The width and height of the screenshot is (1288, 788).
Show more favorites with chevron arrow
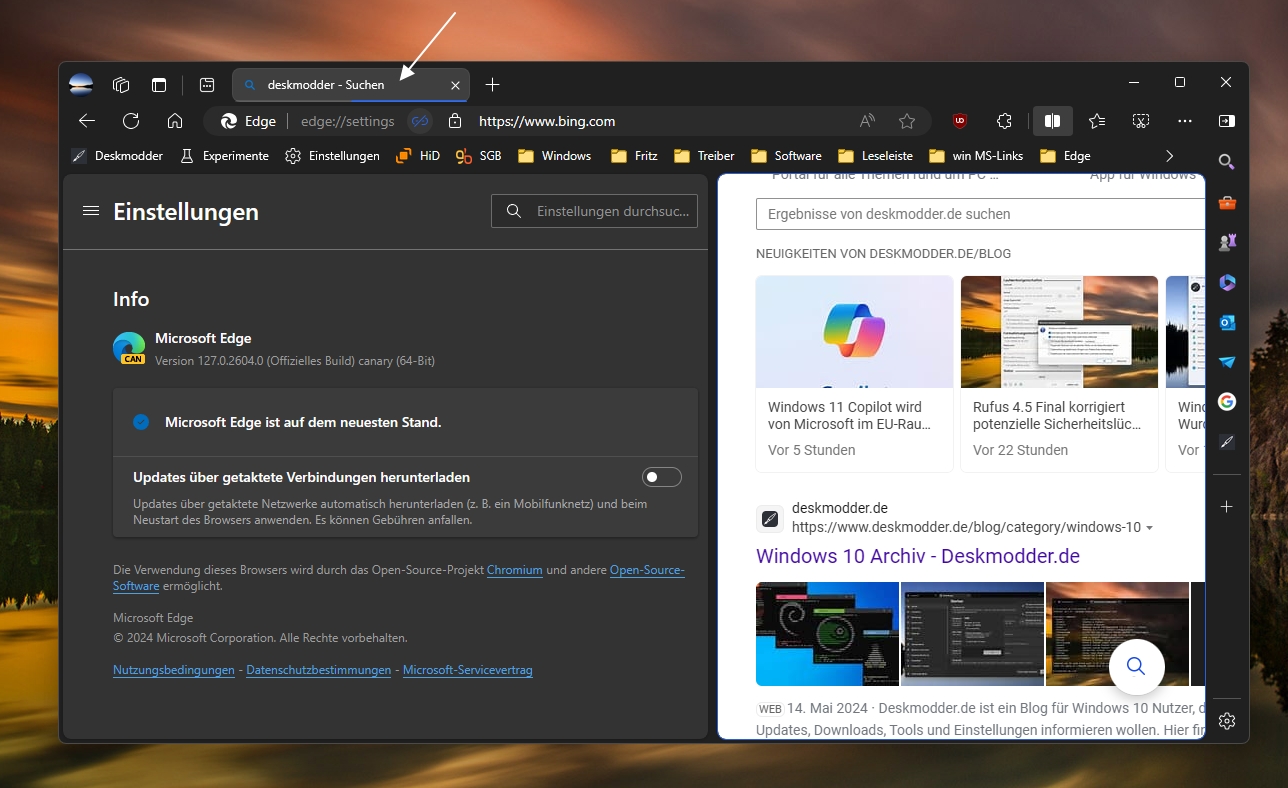coord(1170,156)
